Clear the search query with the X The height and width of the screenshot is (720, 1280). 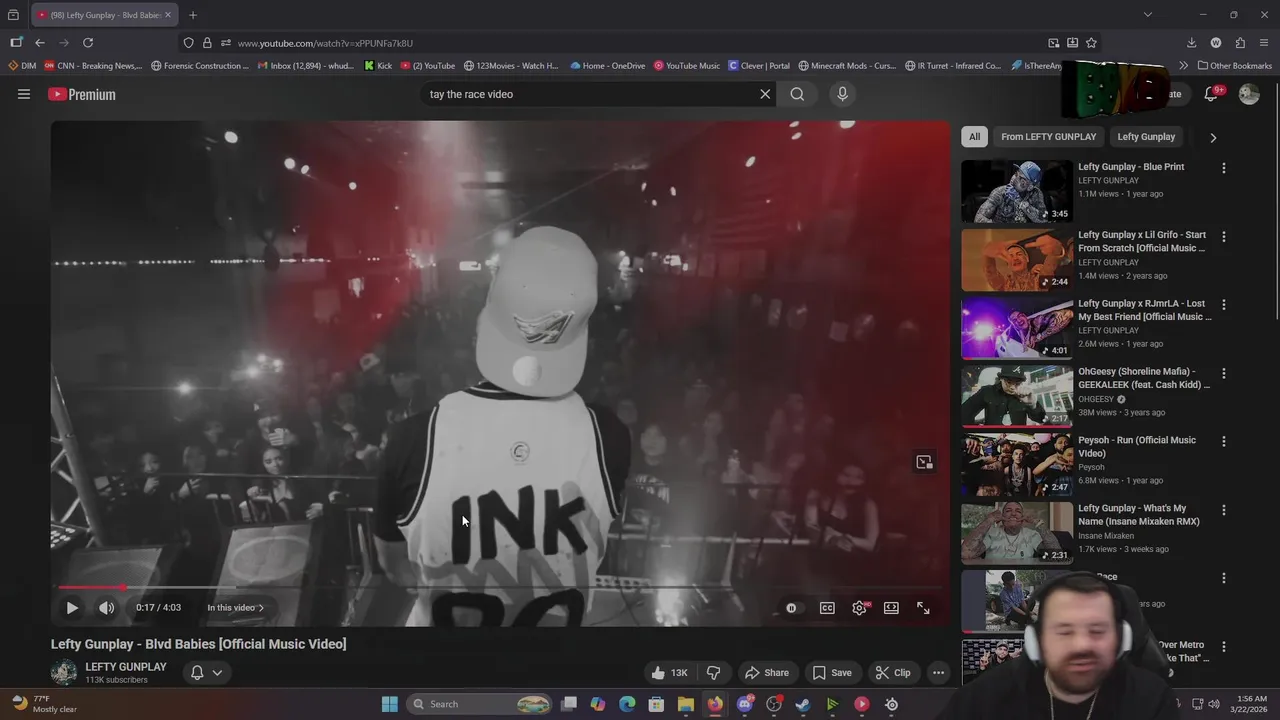(x=765, y=94)
